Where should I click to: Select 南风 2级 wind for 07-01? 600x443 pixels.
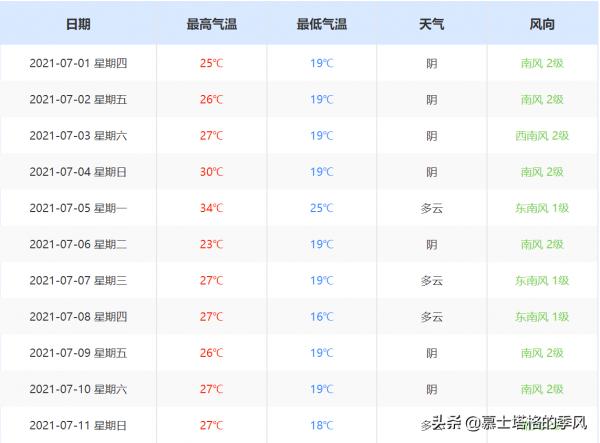pyautogui.click(x=542, y=63)
